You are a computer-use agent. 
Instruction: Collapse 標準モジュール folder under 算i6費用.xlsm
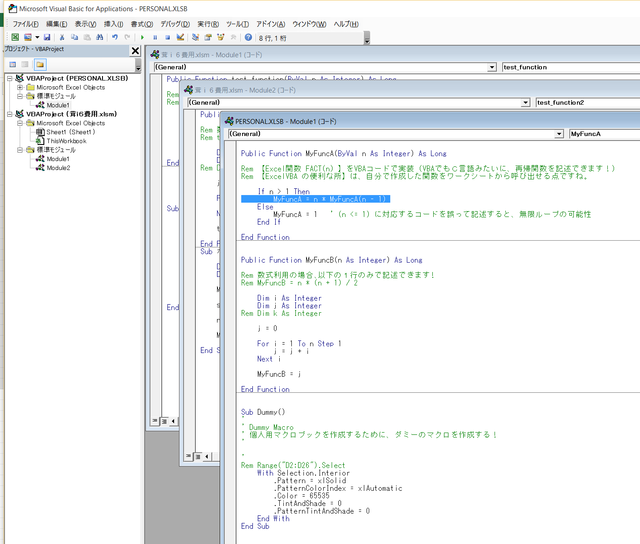20,150
